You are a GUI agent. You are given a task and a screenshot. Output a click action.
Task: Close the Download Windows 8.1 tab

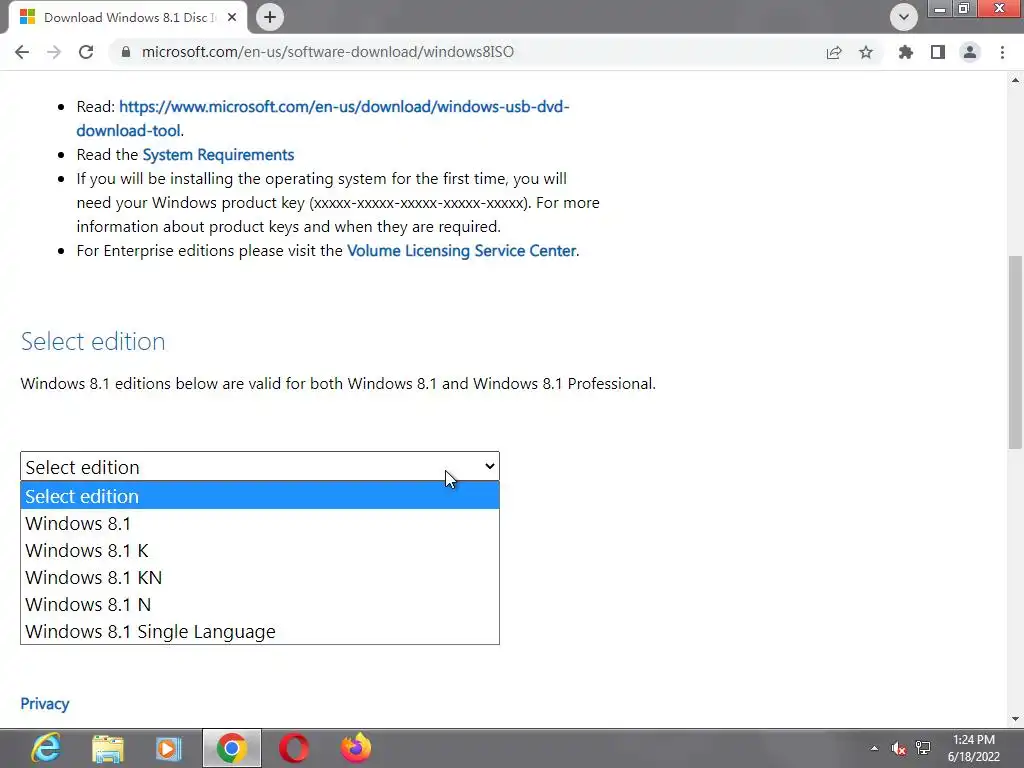pos(232,18)
